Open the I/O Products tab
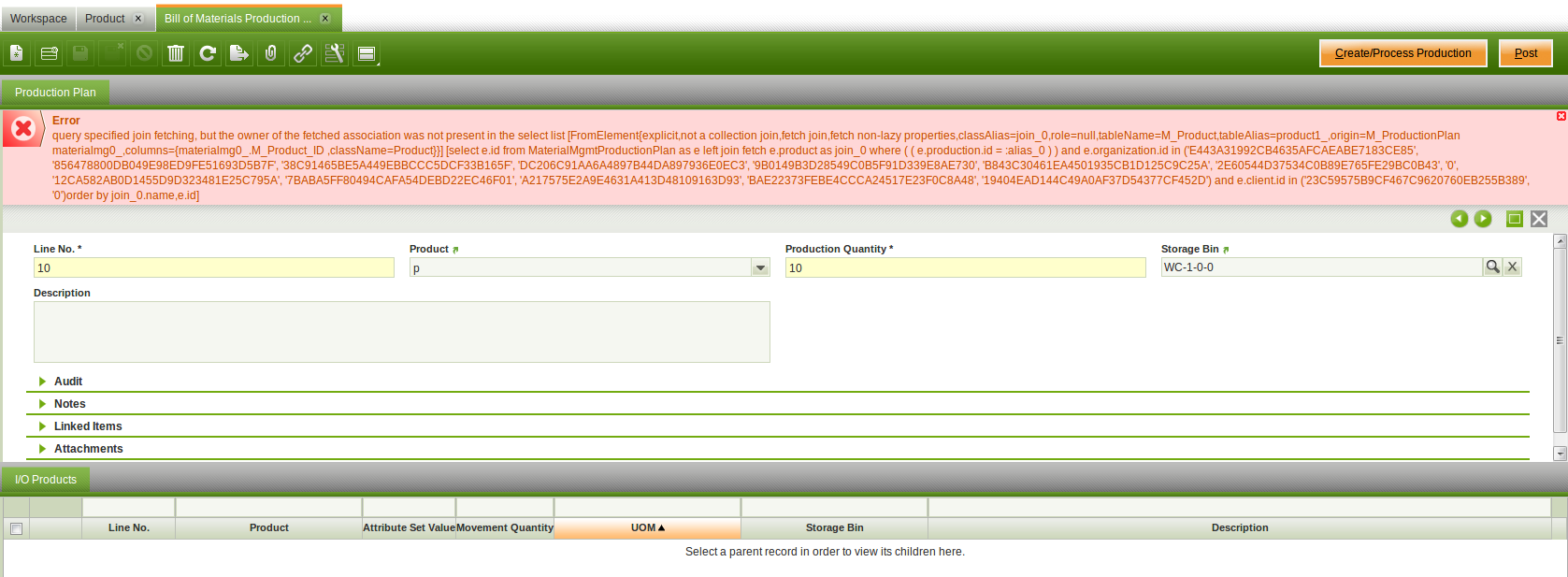 46,480
